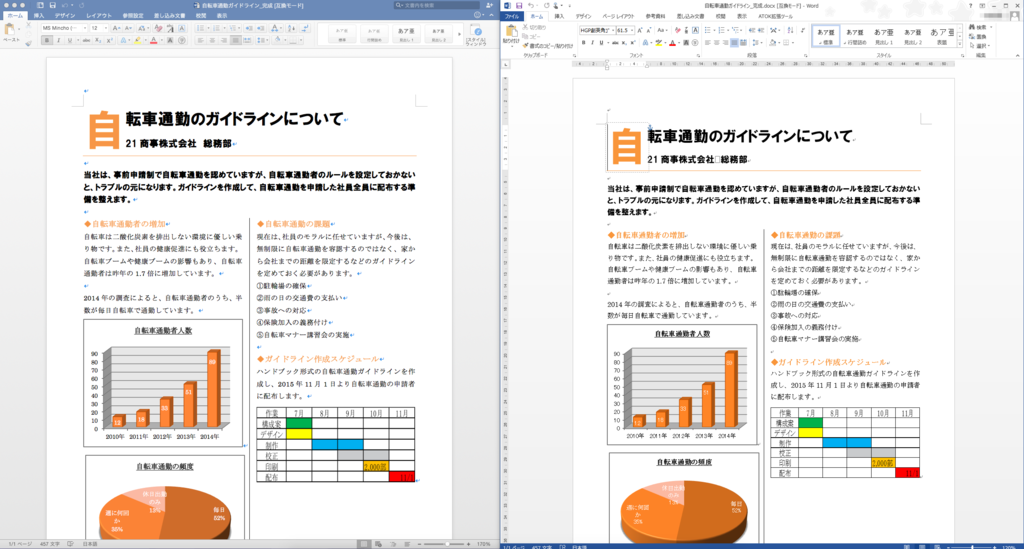Click Decrease Indent in Mac Word ribbon
Screen dimensions: 1024x549
249,28
